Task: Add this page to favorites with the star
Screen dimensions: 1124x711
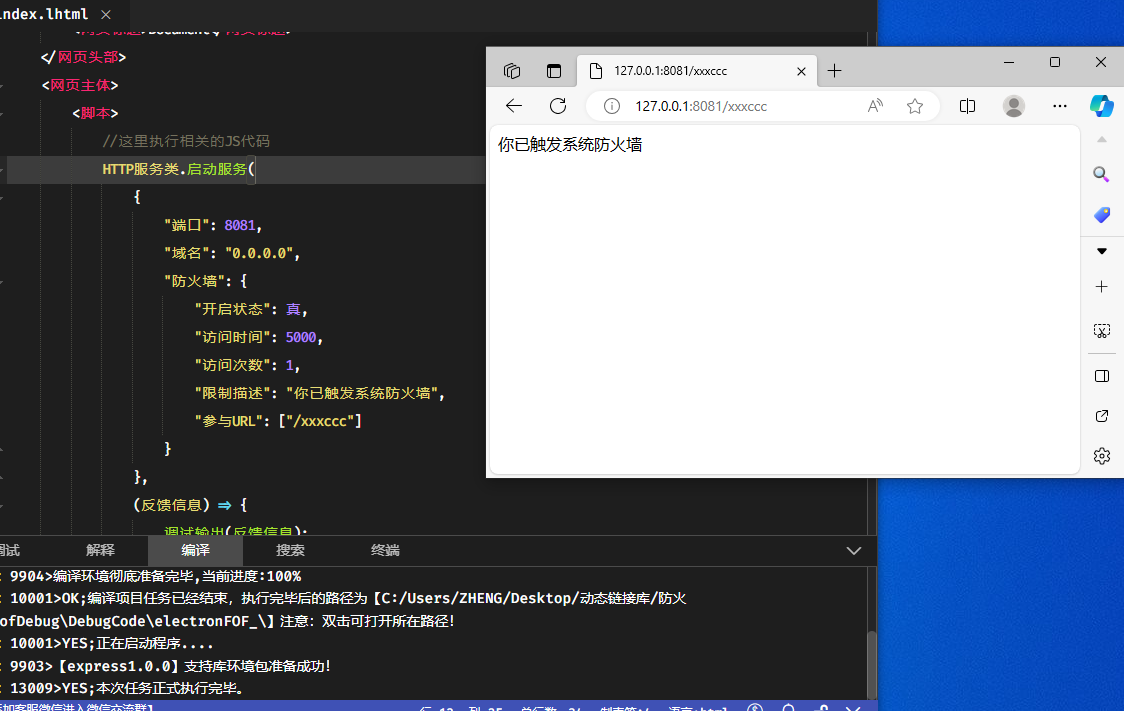Action: [915, 106]
